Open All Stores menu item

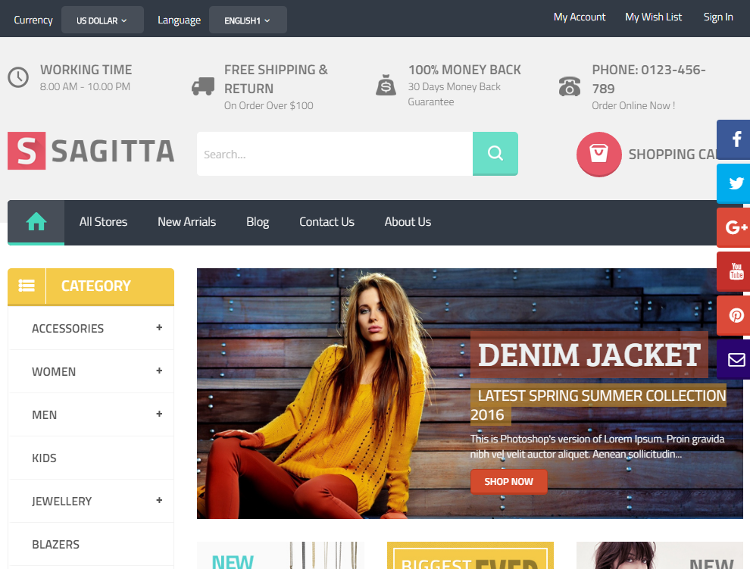point(103,222)
